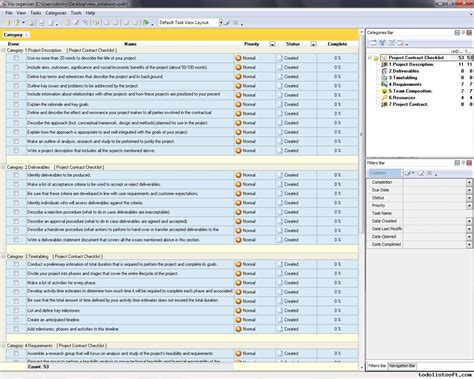The width and height of the screenshot is (474, 379).
Task: Click the key icon beside 6.Resources
Action: 384,98
